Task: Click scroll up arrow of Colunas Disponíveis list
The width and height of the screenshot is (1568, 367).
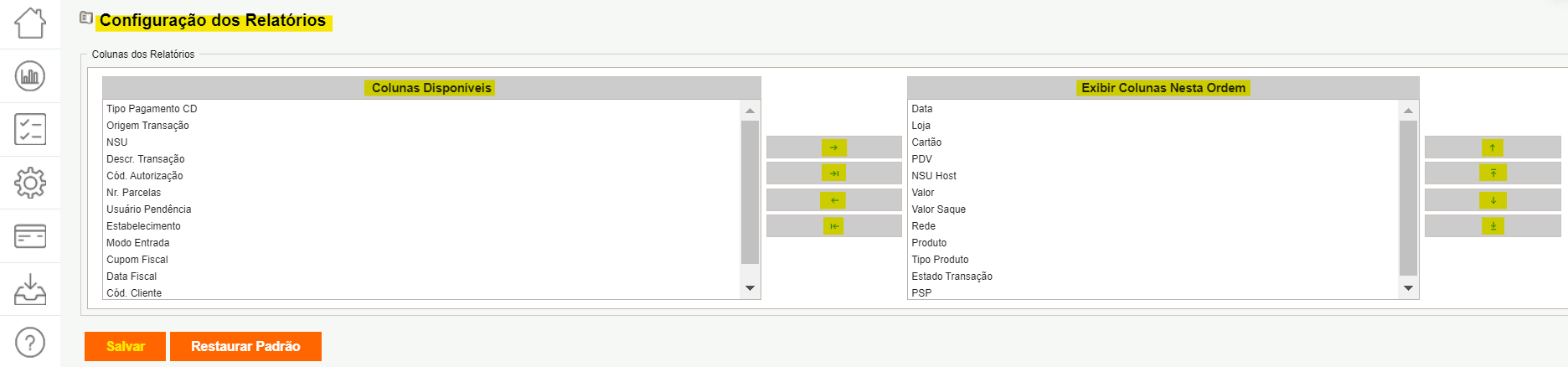Action: [750, 111]
